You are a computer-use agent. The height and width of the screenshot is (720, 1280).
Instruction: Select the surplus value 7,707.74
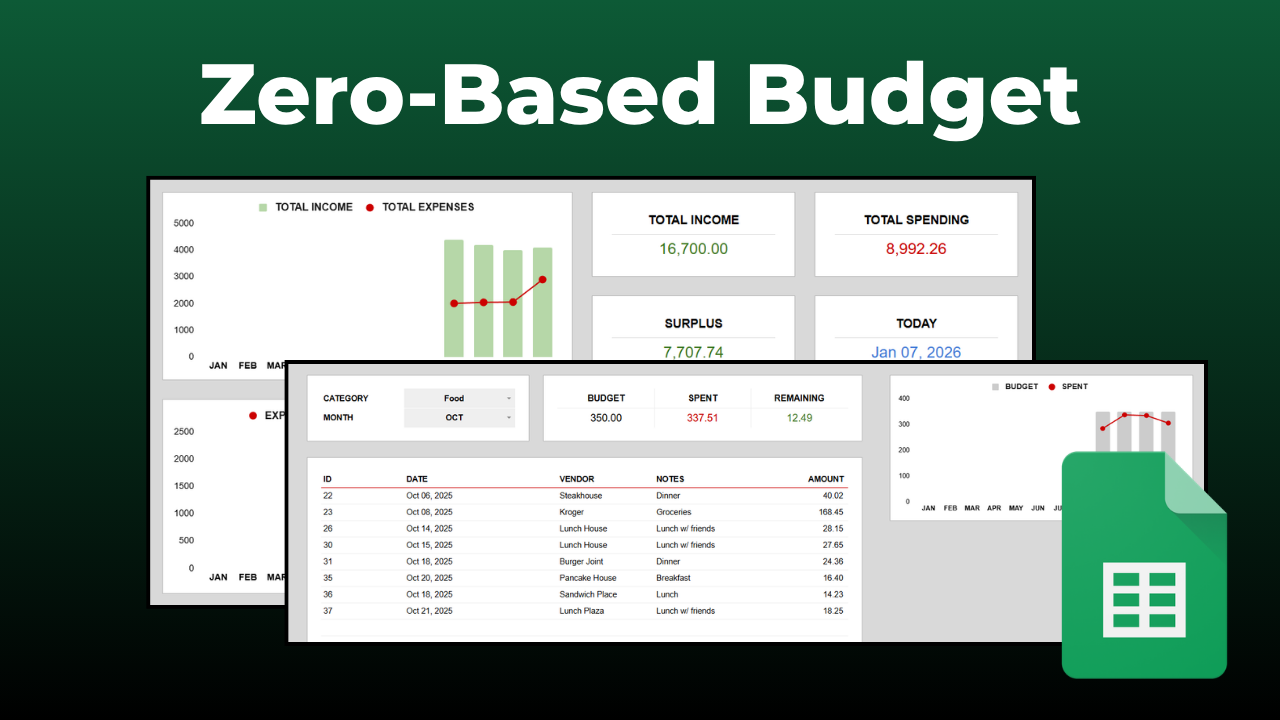[693, 352]
